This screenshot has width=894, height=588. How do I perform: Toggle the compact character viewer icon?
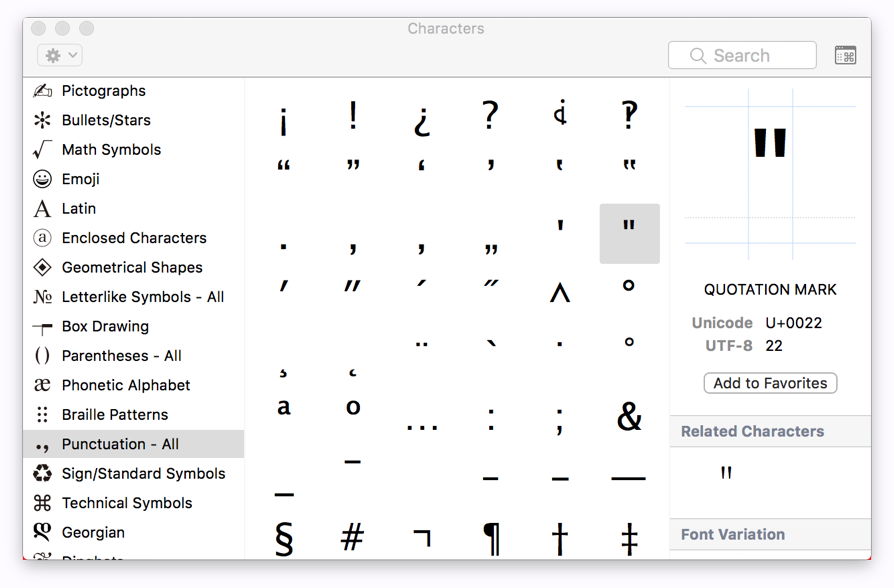[x=845, y=56]
